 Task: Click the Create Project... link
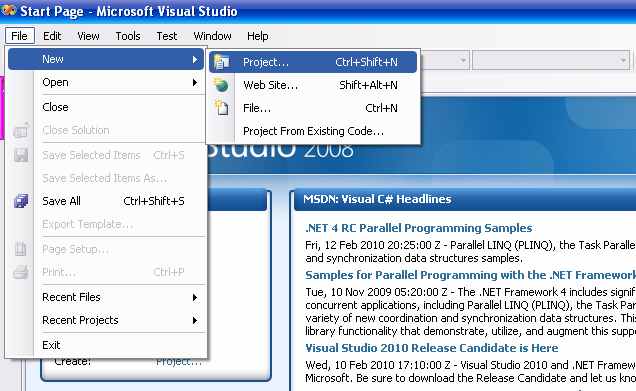[179, 361]
